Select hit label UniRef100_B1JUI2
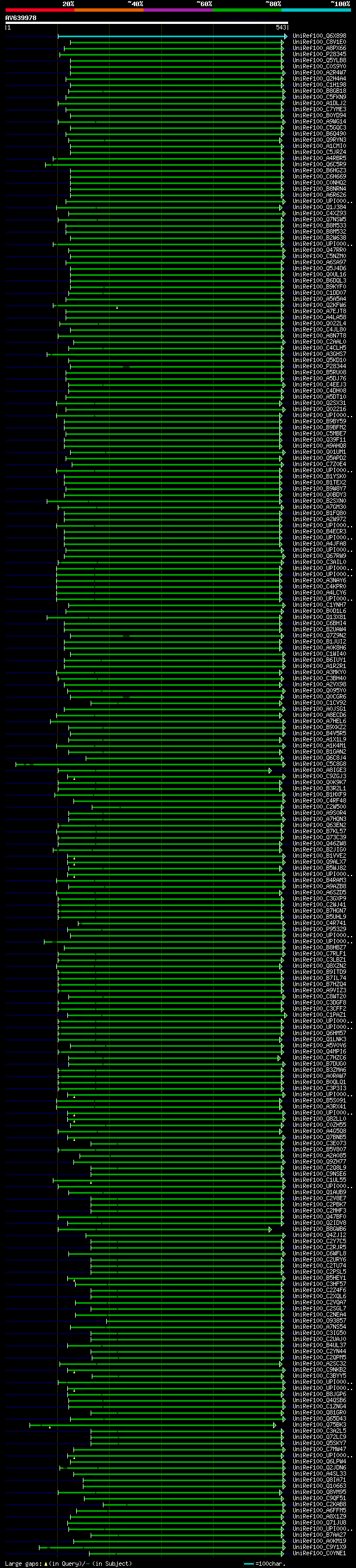 tap(319, 641)
